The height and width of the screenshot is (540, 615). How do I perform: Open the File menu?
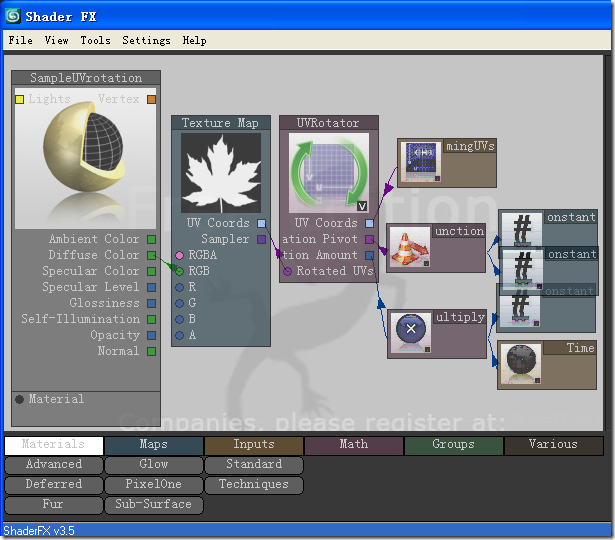tap(20, 40)
